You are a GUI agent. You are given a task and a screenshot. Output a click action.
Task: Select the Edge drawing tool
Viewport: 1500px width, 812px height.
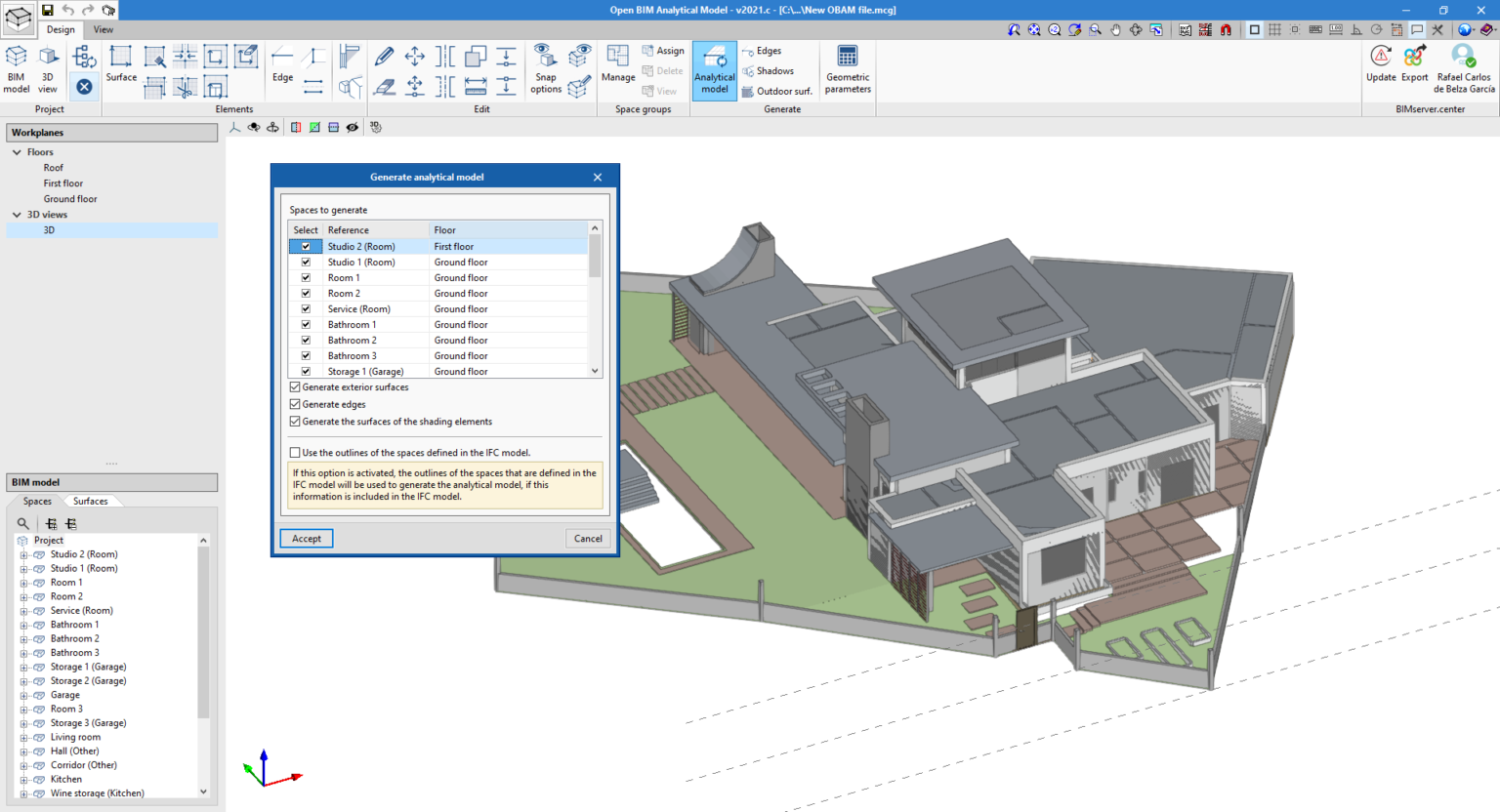(x=281, y=66)
